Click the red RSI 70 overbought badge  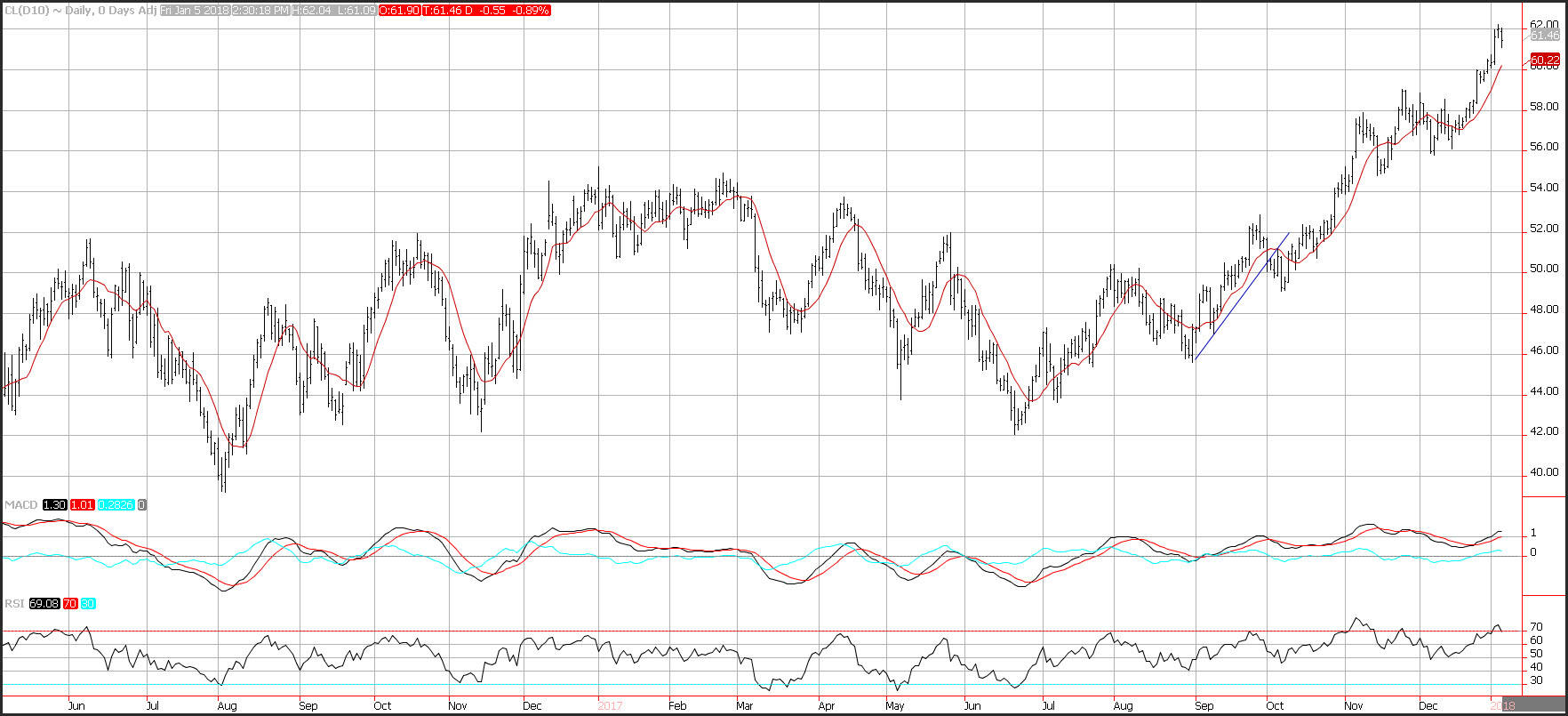(68, 603)
